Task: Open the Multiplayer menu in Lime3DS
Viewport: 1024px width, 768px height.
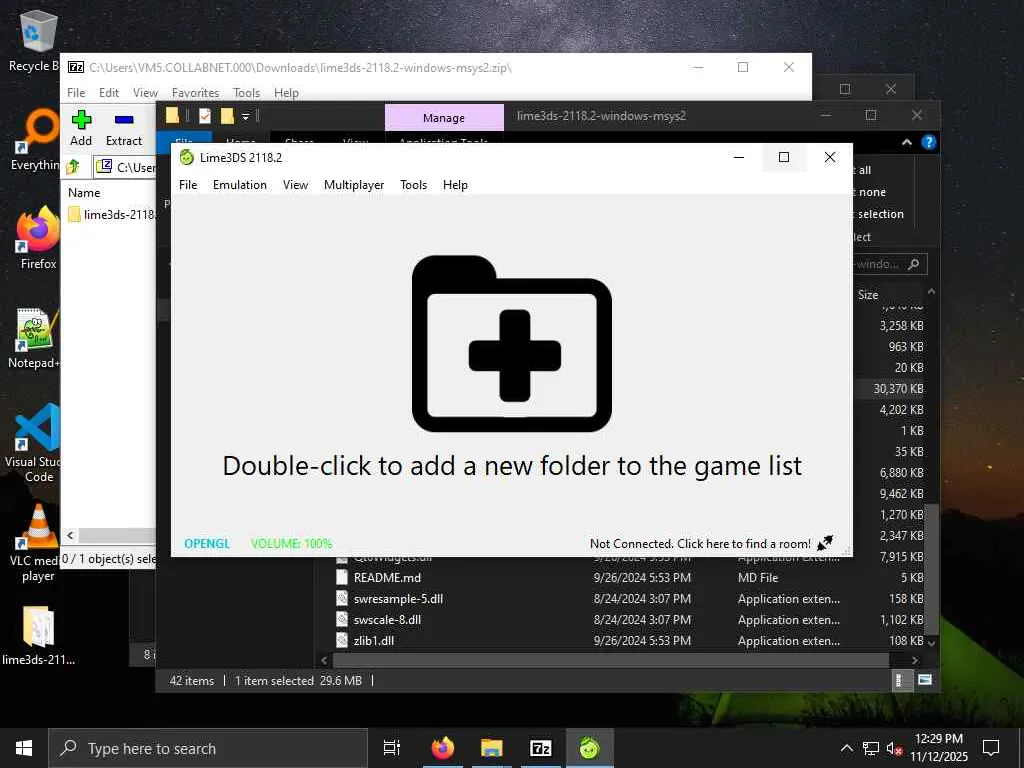Action: 354,185
